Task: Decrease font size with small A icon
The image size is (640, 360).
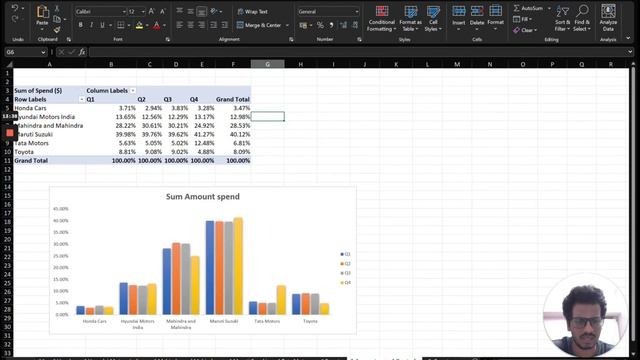Action: [162, 12]
